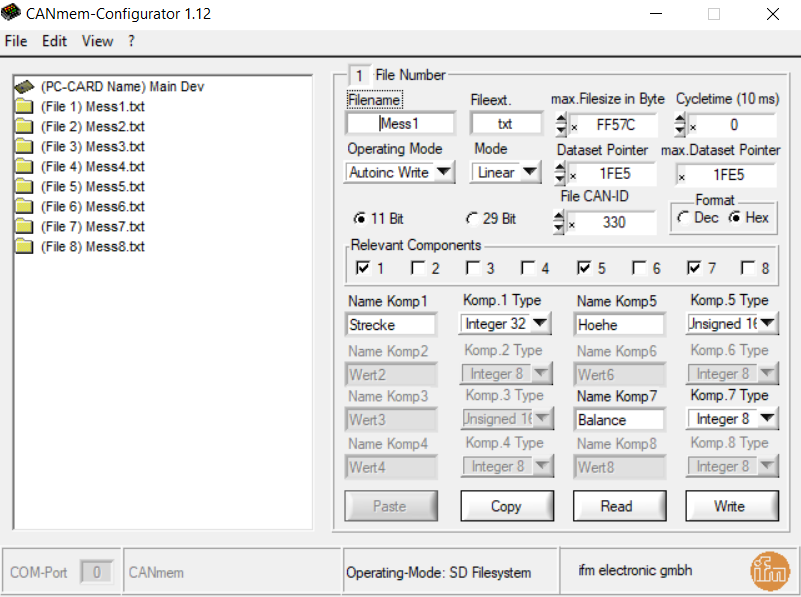Click the folder icon of File 7 Mess7.txt
Image resolution: width=801 pixels, height=597 pixels.
24,226
